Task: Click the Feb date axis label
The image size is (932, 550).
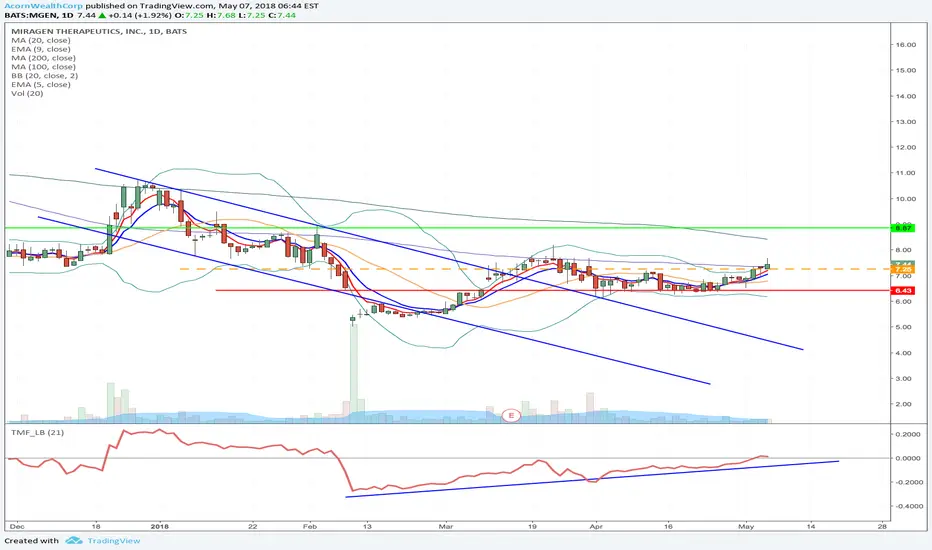Action: 309,526
